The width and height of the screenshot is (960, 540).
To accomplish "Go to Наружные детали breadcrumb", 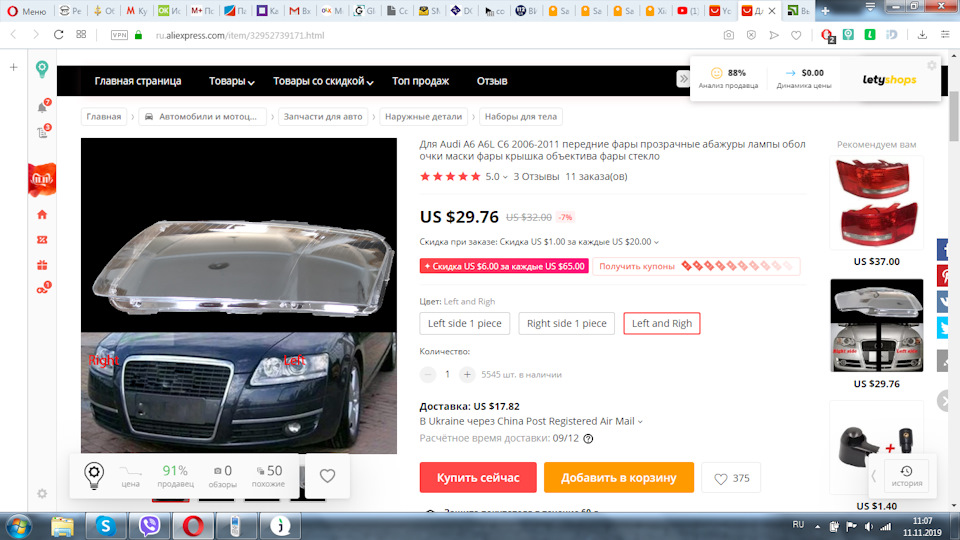I will 424,116.
